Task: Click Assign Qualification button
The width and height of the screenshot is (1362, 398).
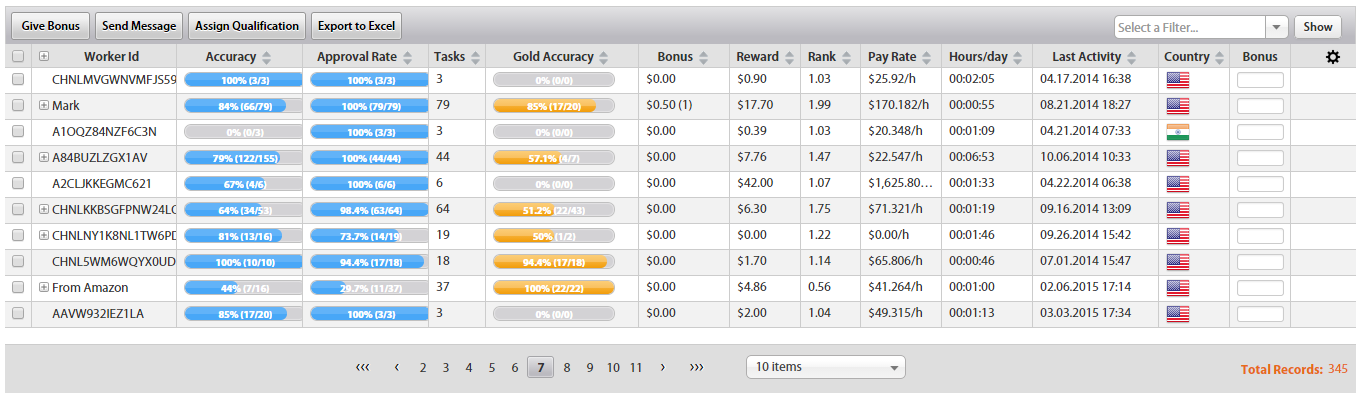Action: click(x=247, y=26)
